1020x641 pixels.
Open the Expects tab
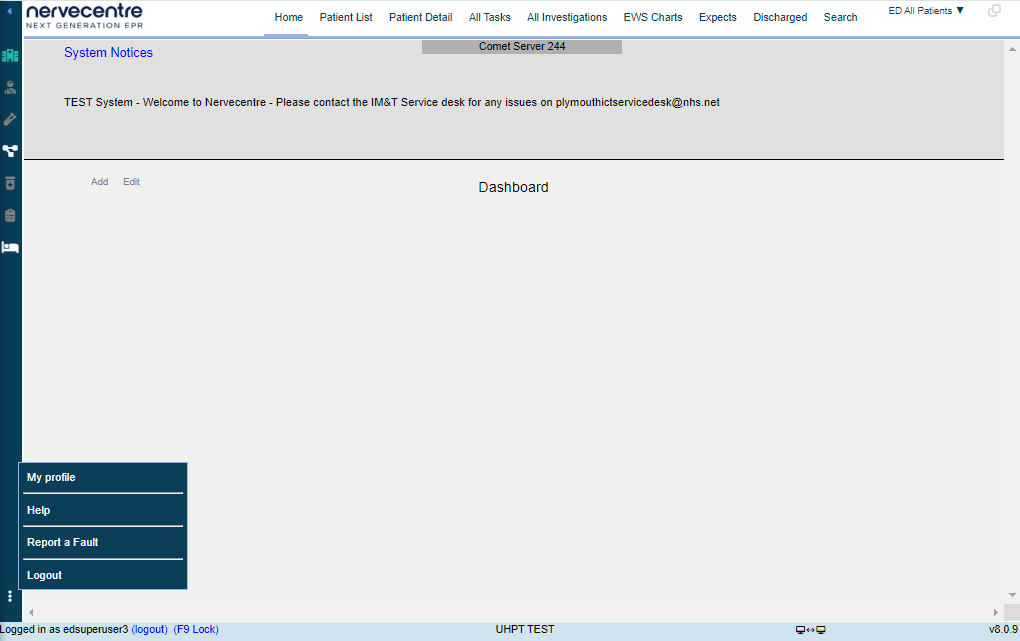click(x=718, y=18)
